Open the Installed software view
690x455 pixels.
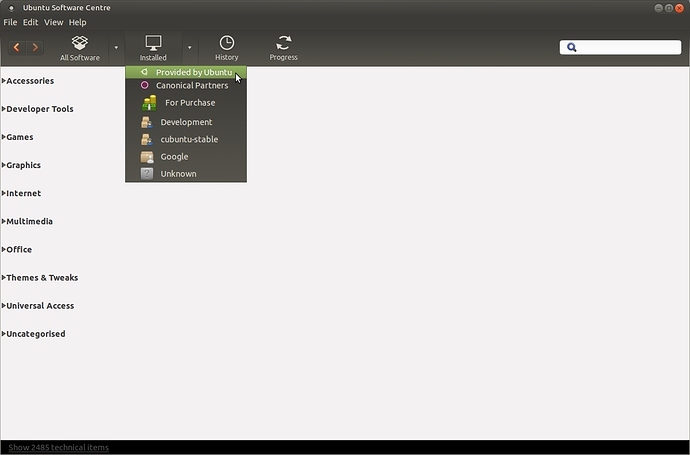tap(153, 48)
